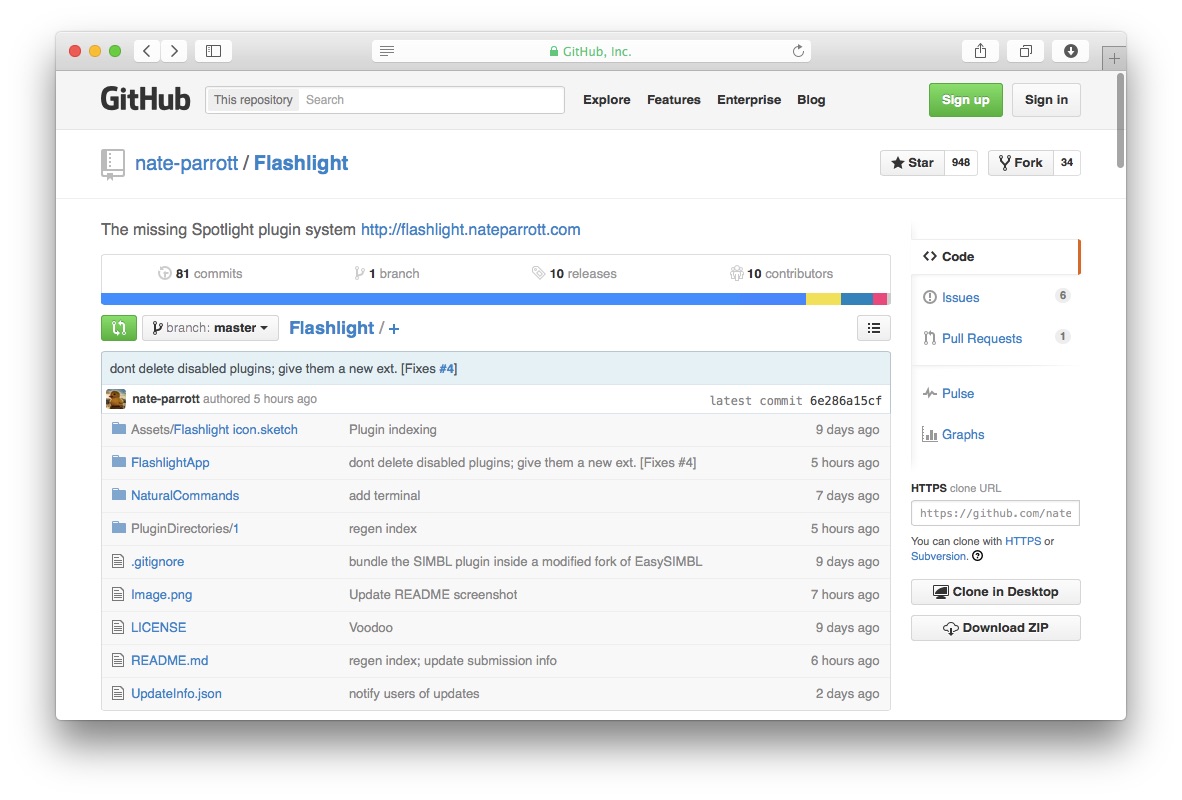Click the repository book icon beside nate-parrott
Image resolution: width=1182 pixels, height=800 pixels.
[x=112, y=164]
